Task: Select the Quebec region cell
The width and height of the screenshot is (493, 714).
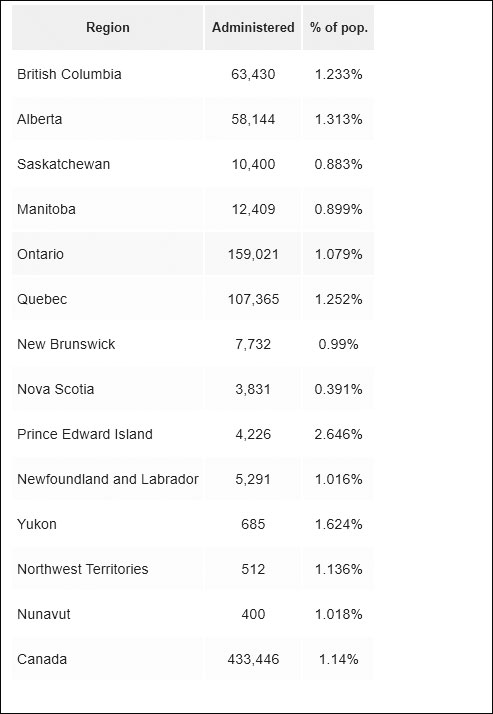Action: click(108, 299)
